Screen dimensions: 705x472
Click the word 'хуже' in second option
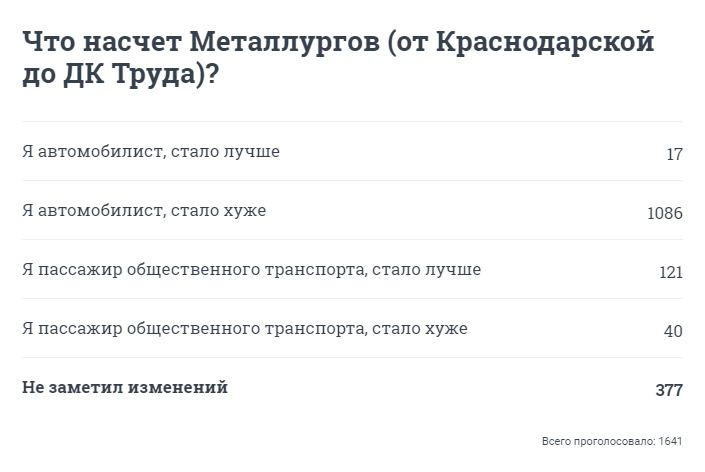pyautogui.click(x=245, y=210)
